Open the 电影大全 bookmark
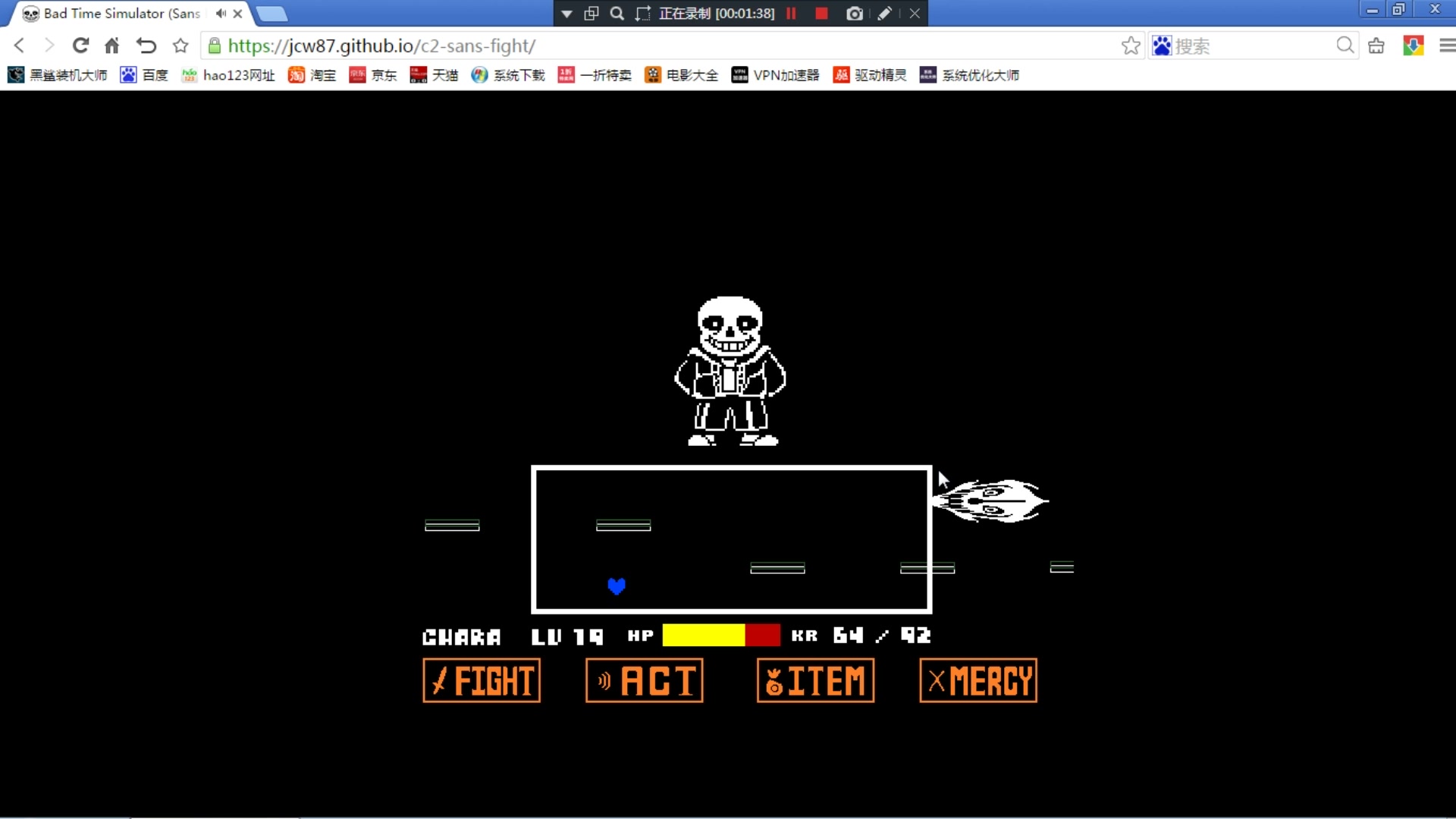 [681, 74]
